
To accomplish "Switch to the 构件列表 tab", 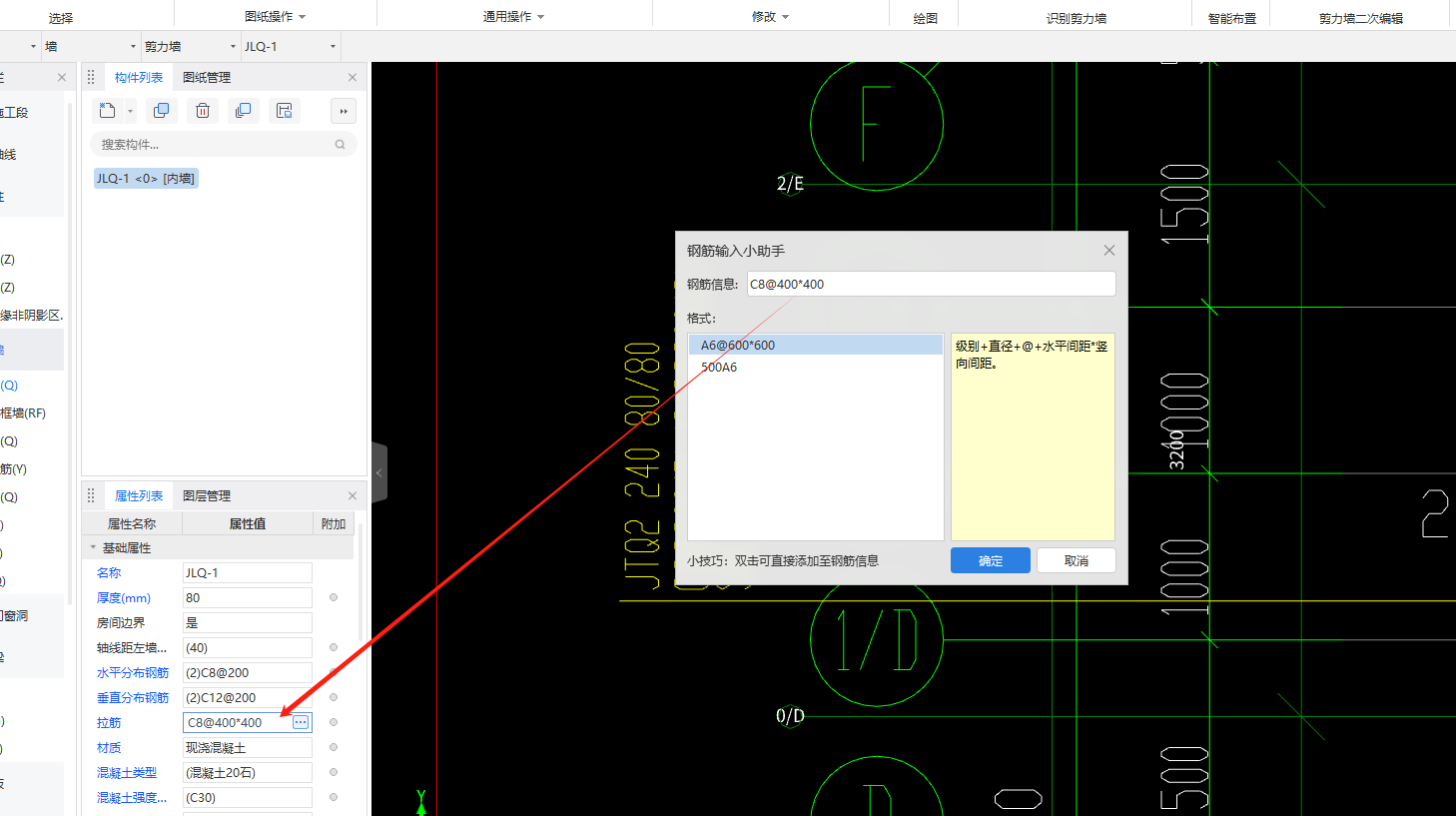I will pos(139,78).
